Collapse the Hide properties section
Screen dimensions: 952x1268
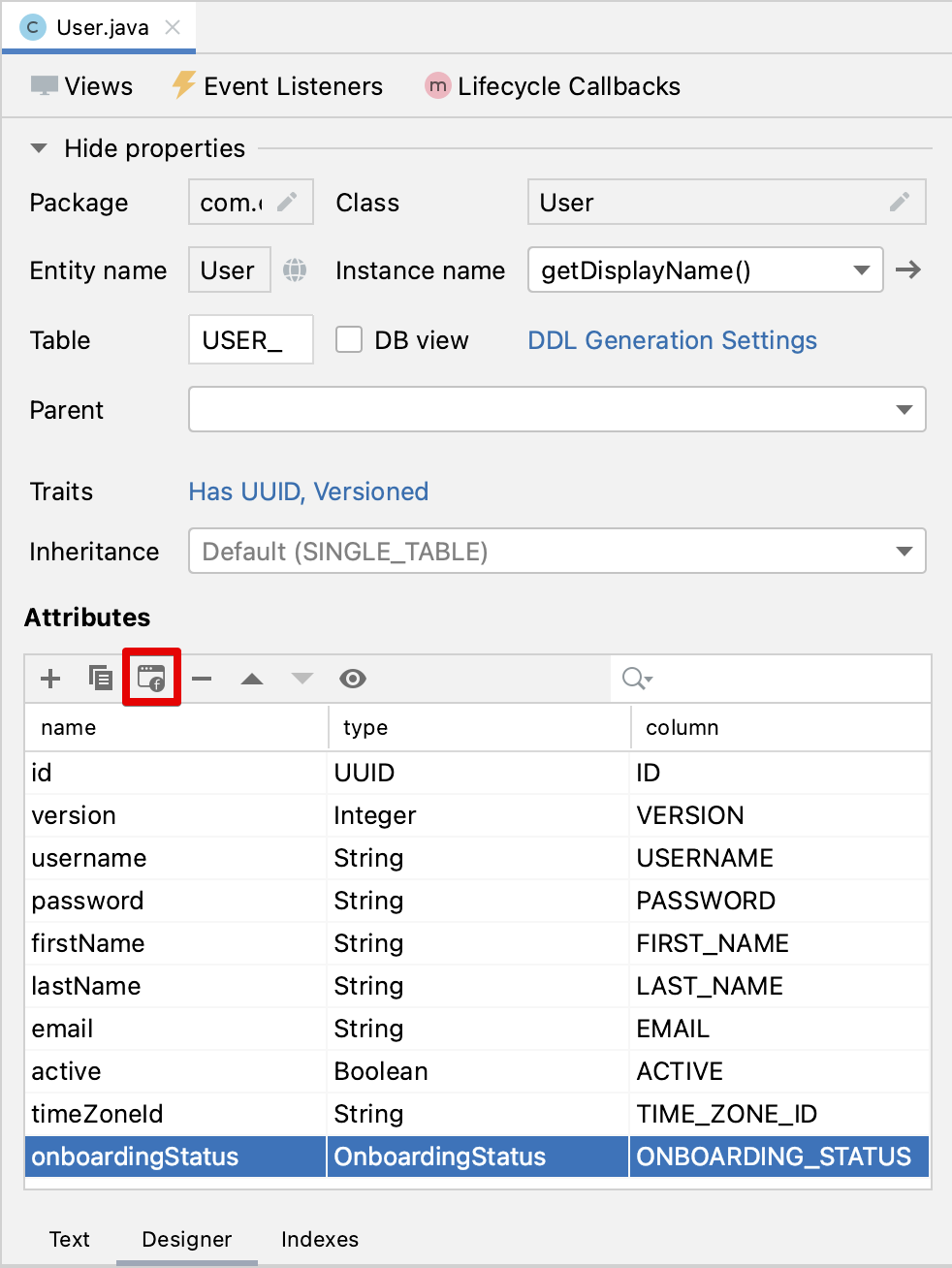(x=39, y=148)
